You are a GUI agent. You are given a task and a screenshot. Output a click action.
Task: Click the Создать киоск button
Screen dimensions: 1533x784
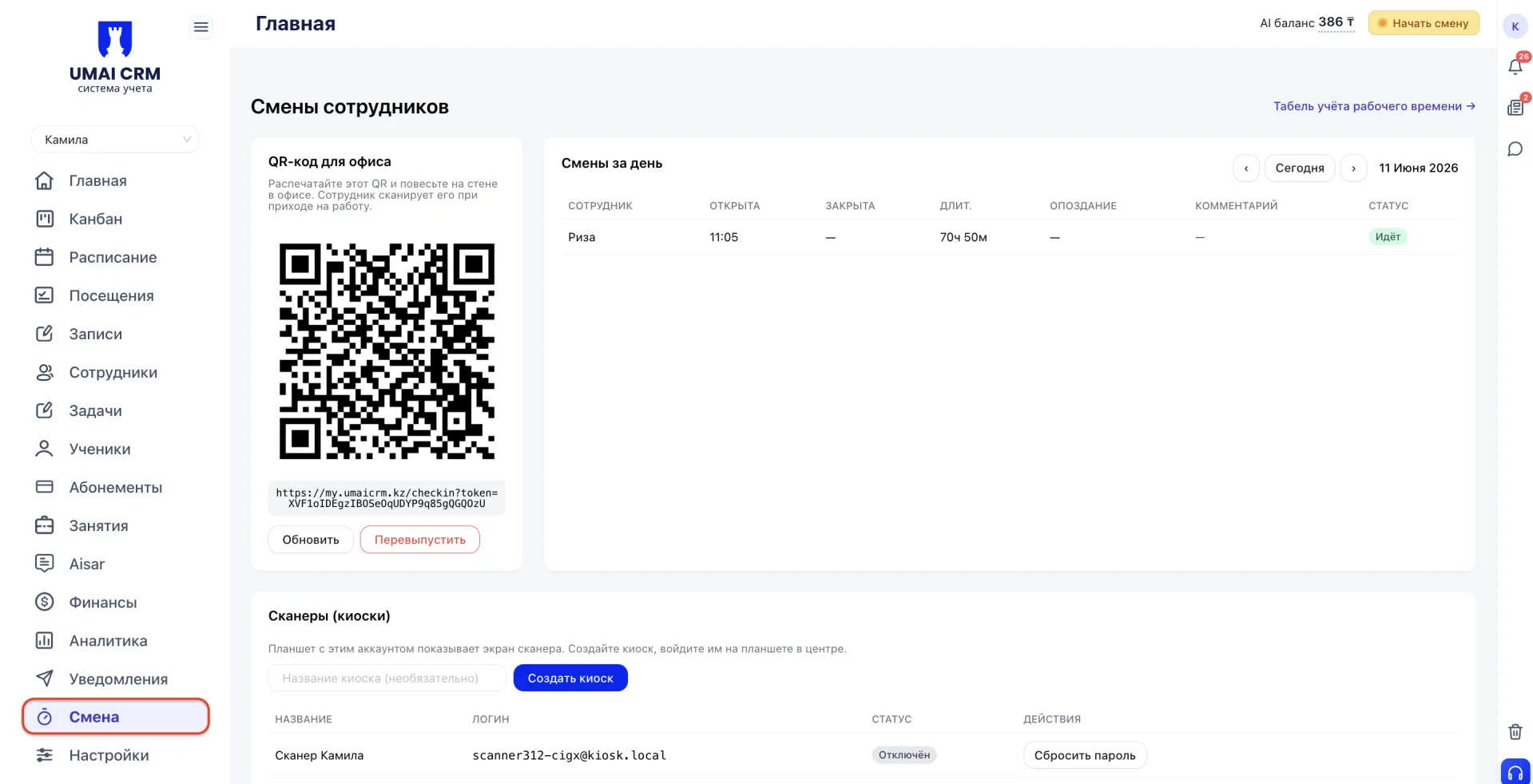tap(570, 678)
